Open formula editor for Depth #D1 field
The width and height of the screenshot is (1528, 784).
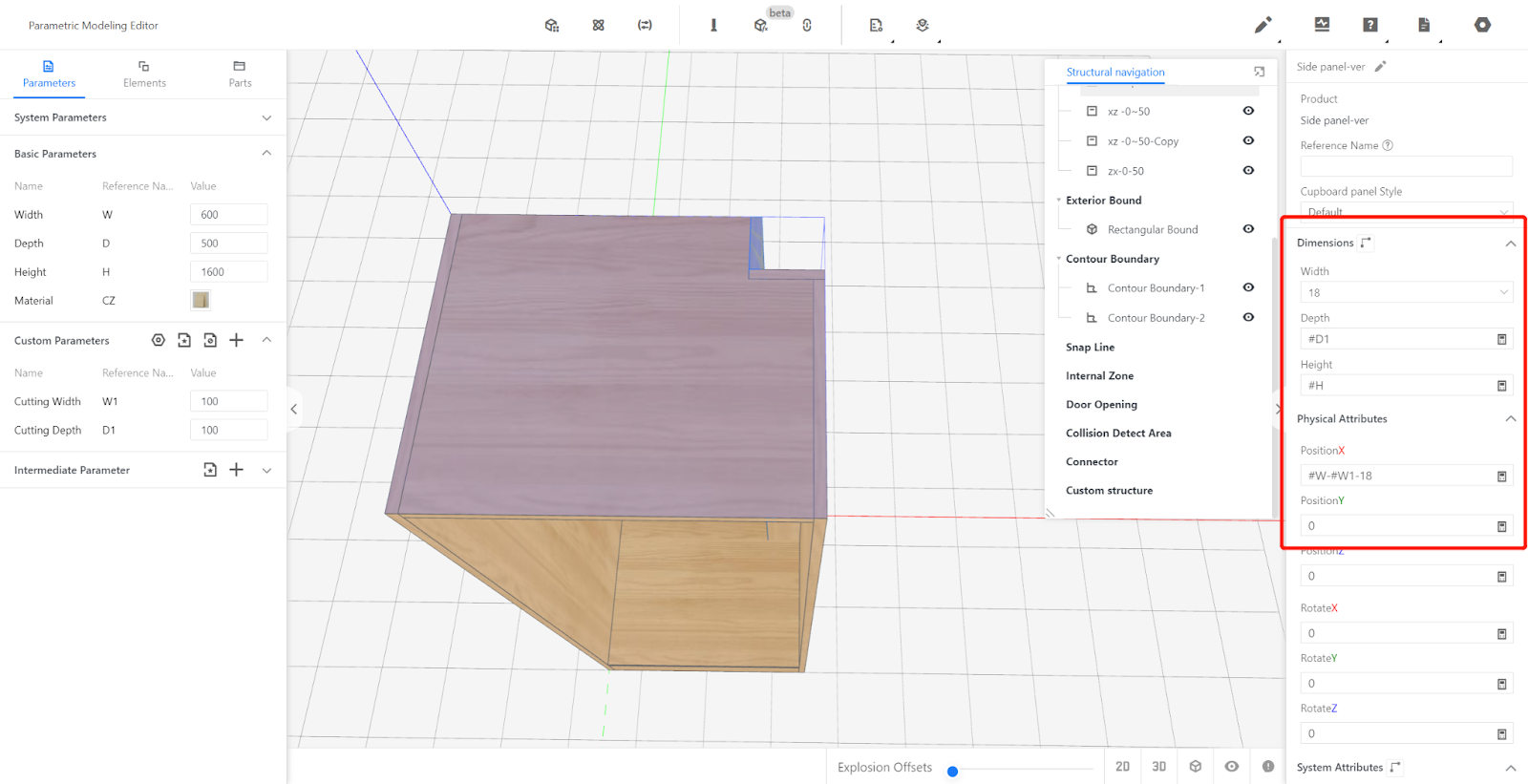[1501, 339]
